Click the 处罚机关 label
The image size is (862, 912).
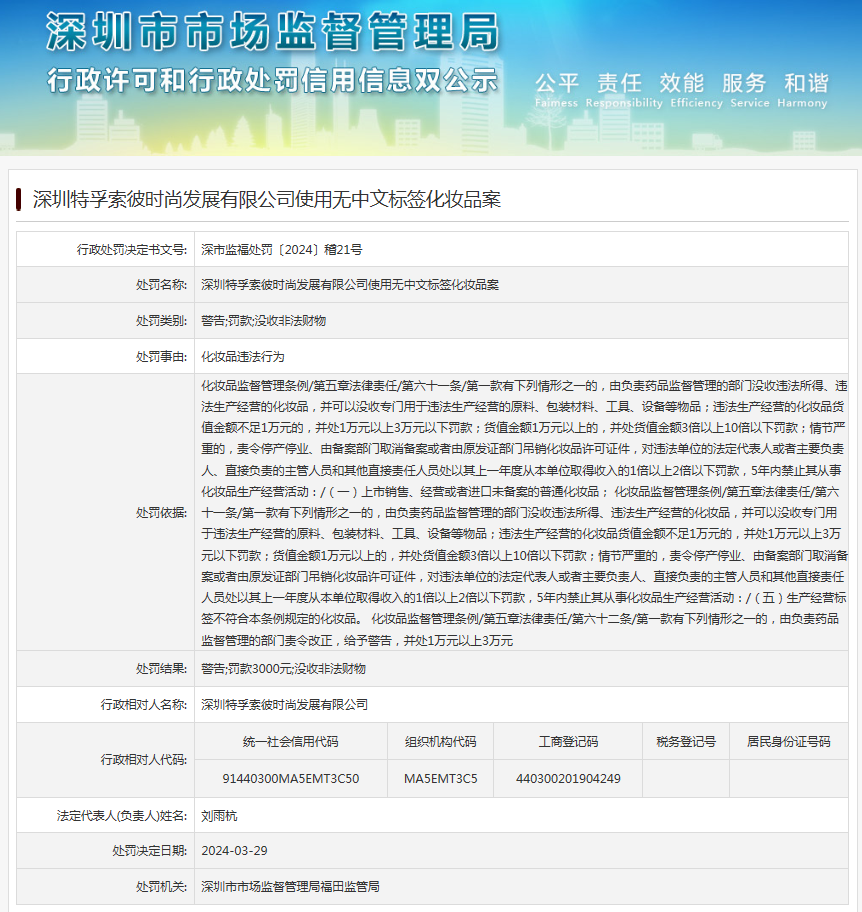pos(162,886)
